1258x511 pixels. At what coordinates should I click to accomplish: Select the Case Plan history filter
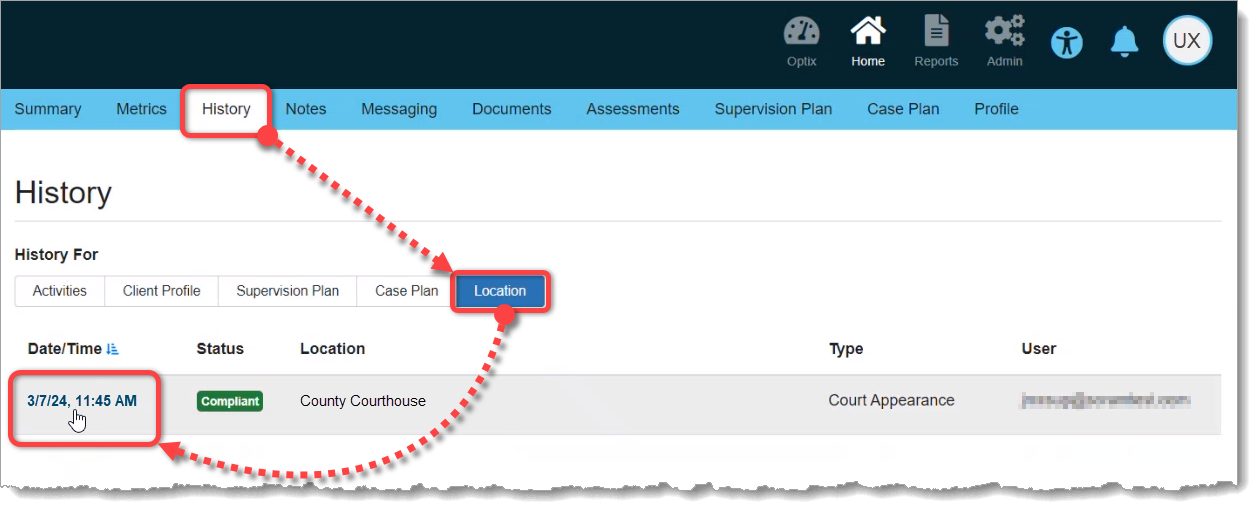coord(406,291)
